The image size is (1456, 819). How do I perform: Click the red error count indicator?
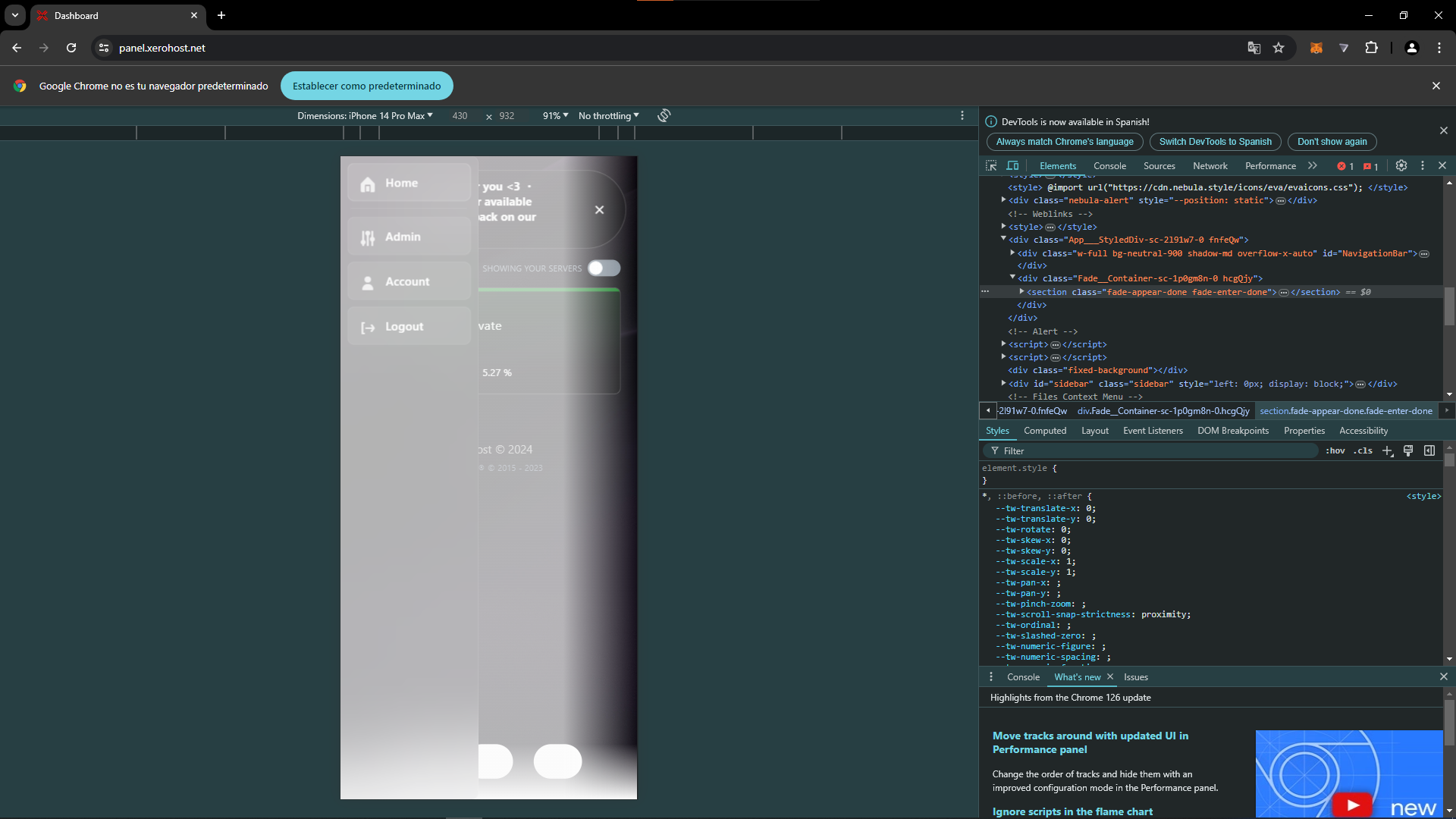coord(1346,166)
